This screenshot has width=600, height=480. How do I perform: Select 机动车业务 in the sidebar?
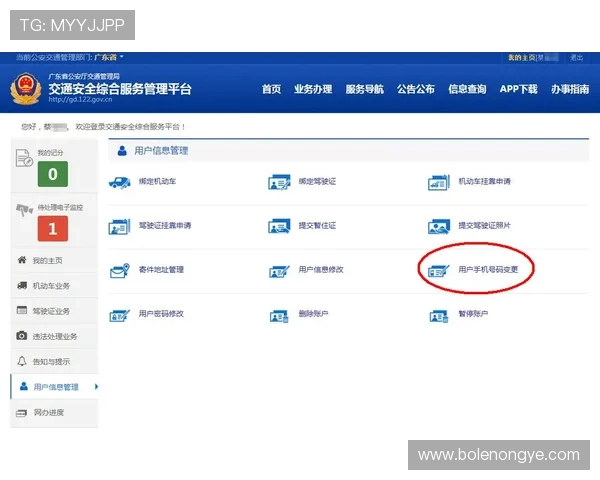[x=54, y=286]
